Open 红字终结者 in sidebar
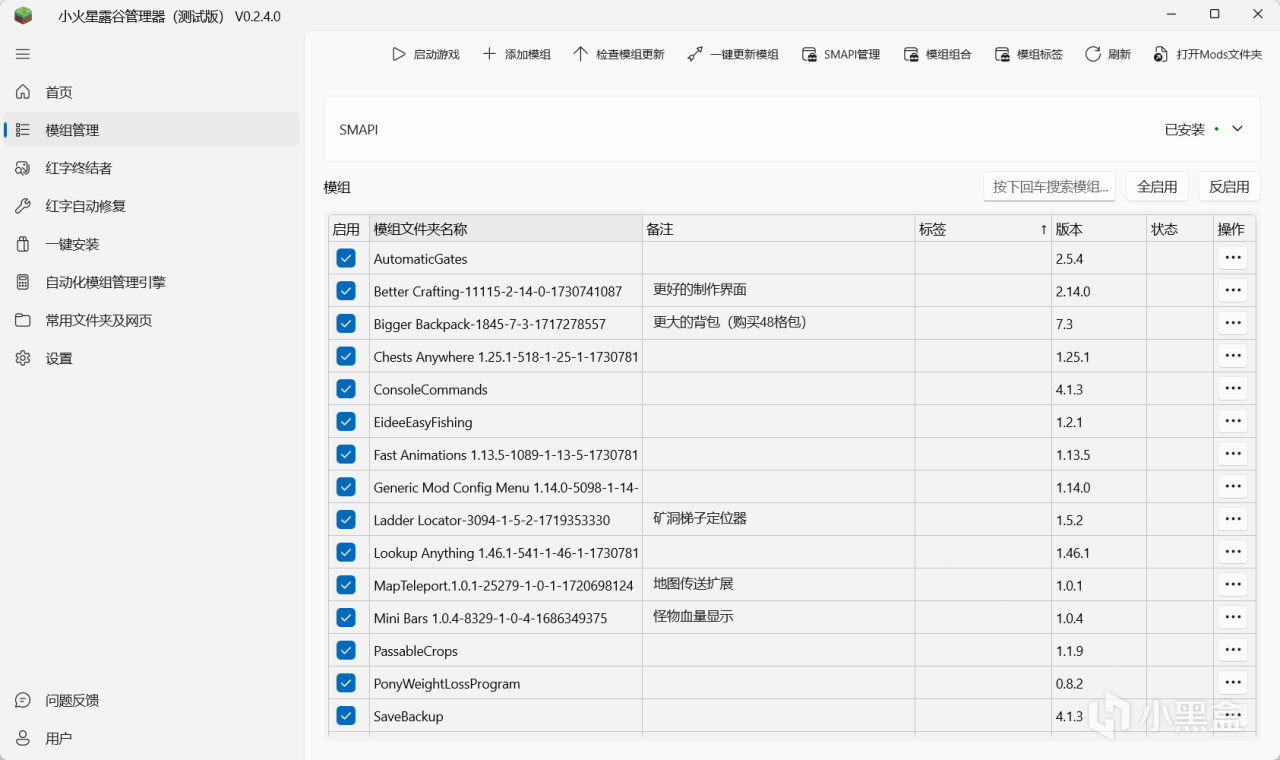1280x760 pixels. 150,168
